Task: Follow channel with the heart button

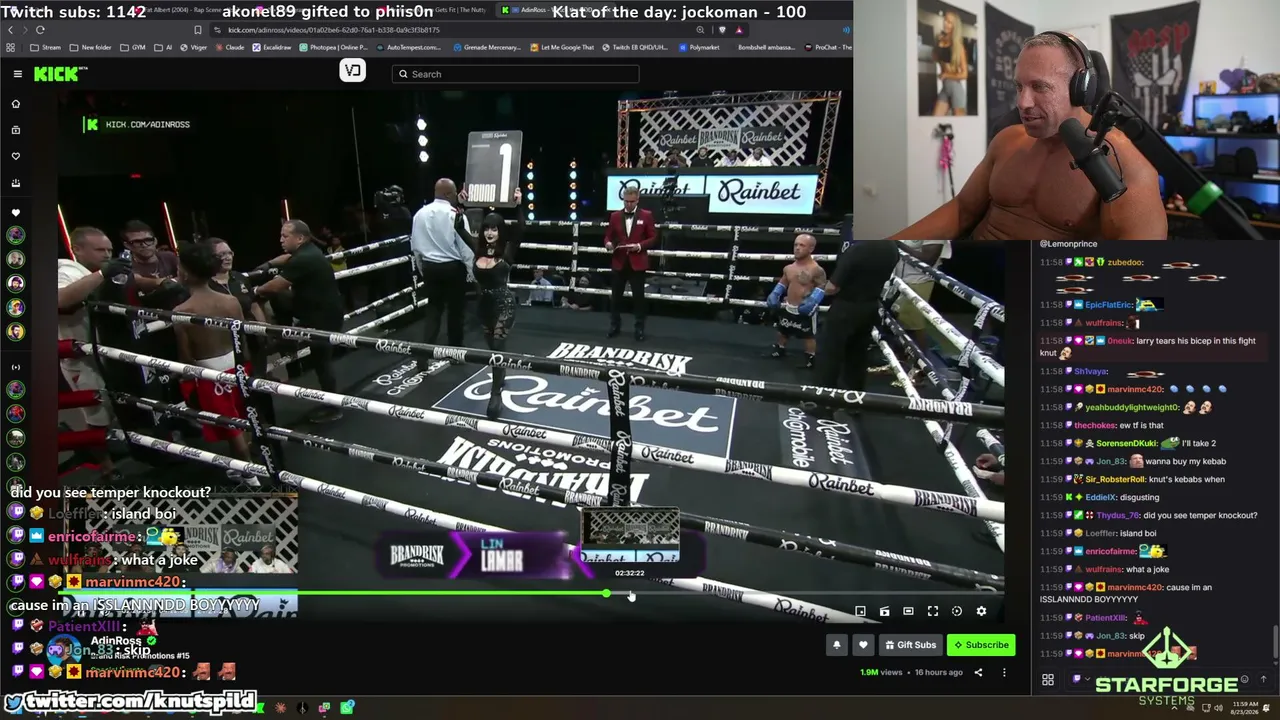Action: (863, 645)
